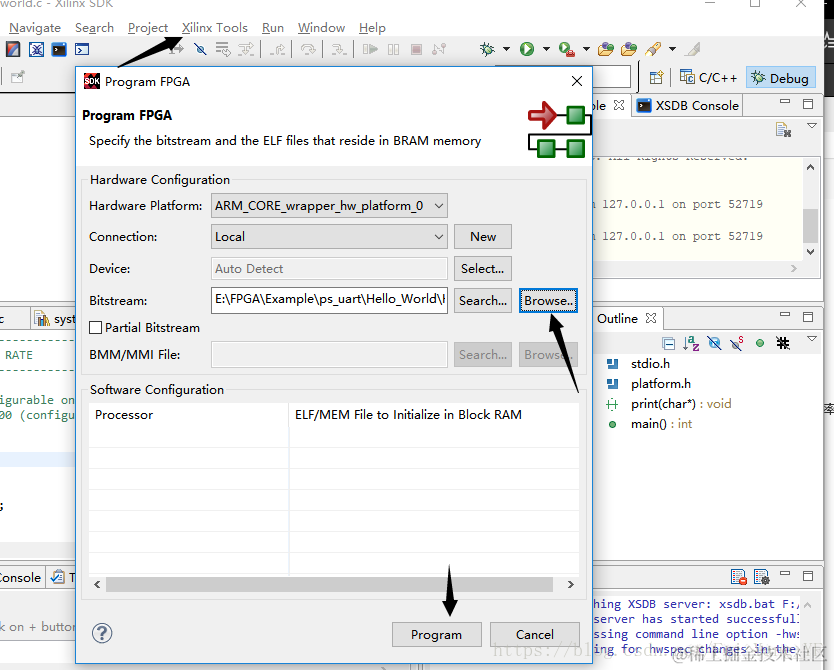Click Search... next to Bitstream
Image resolution: width=834 pixels, height=670 pixels.
pos(483,300)
